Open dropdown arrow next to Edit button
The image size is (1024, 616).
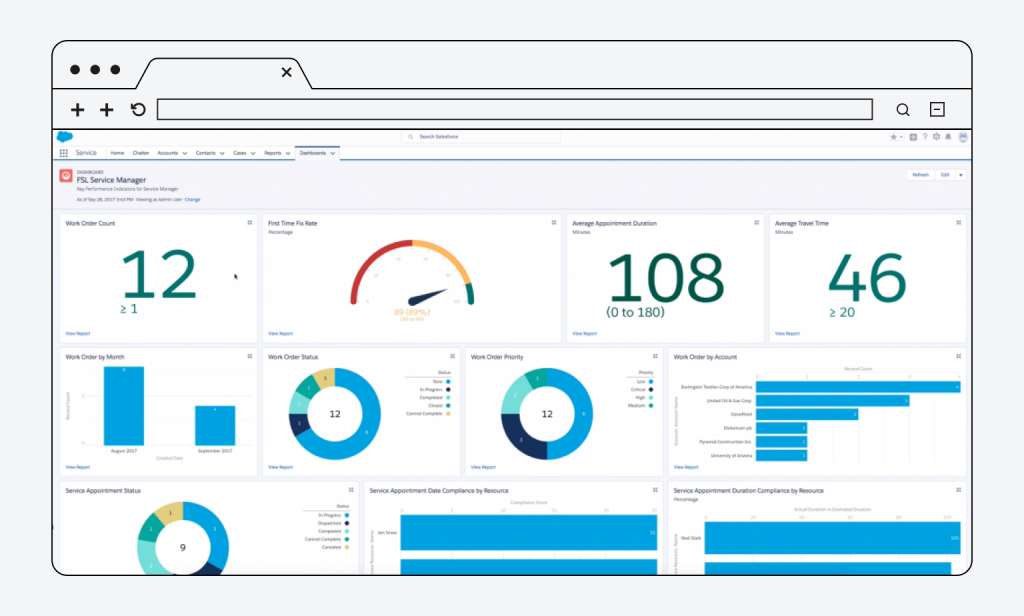(961, 175)
